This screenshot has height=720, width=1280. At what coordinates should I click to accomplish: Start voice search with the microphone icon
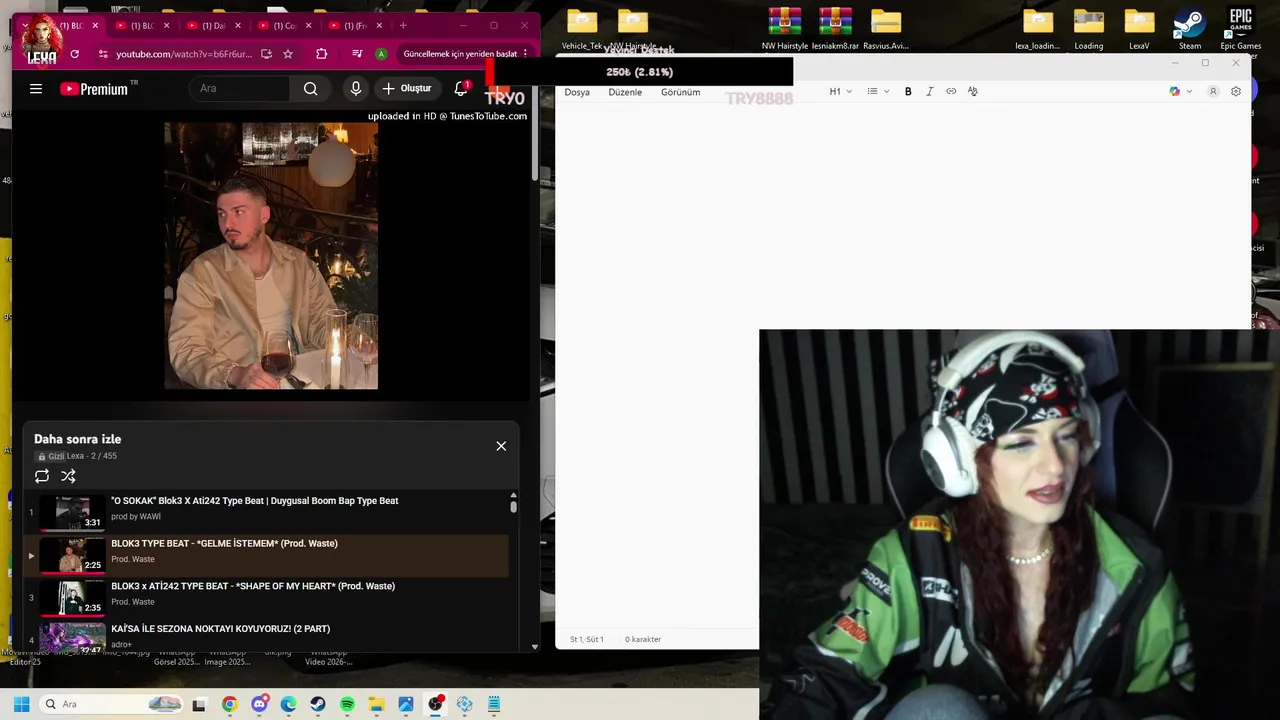(x=355, y=89)
